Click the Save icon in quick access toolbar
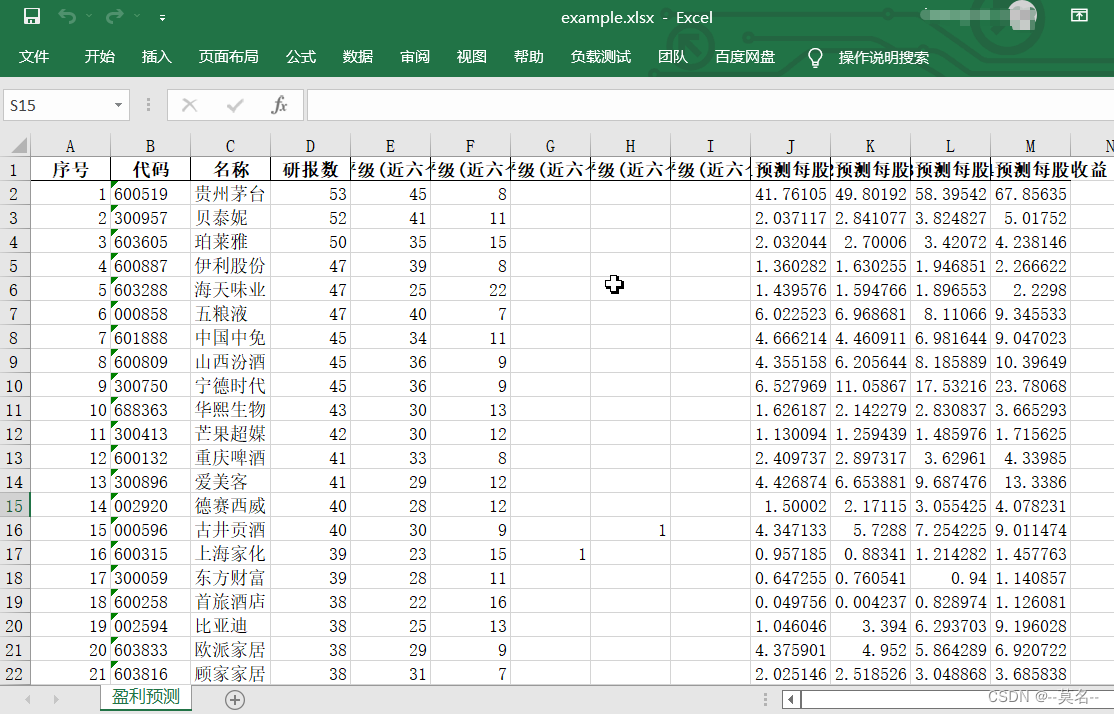 pos(32,16)
